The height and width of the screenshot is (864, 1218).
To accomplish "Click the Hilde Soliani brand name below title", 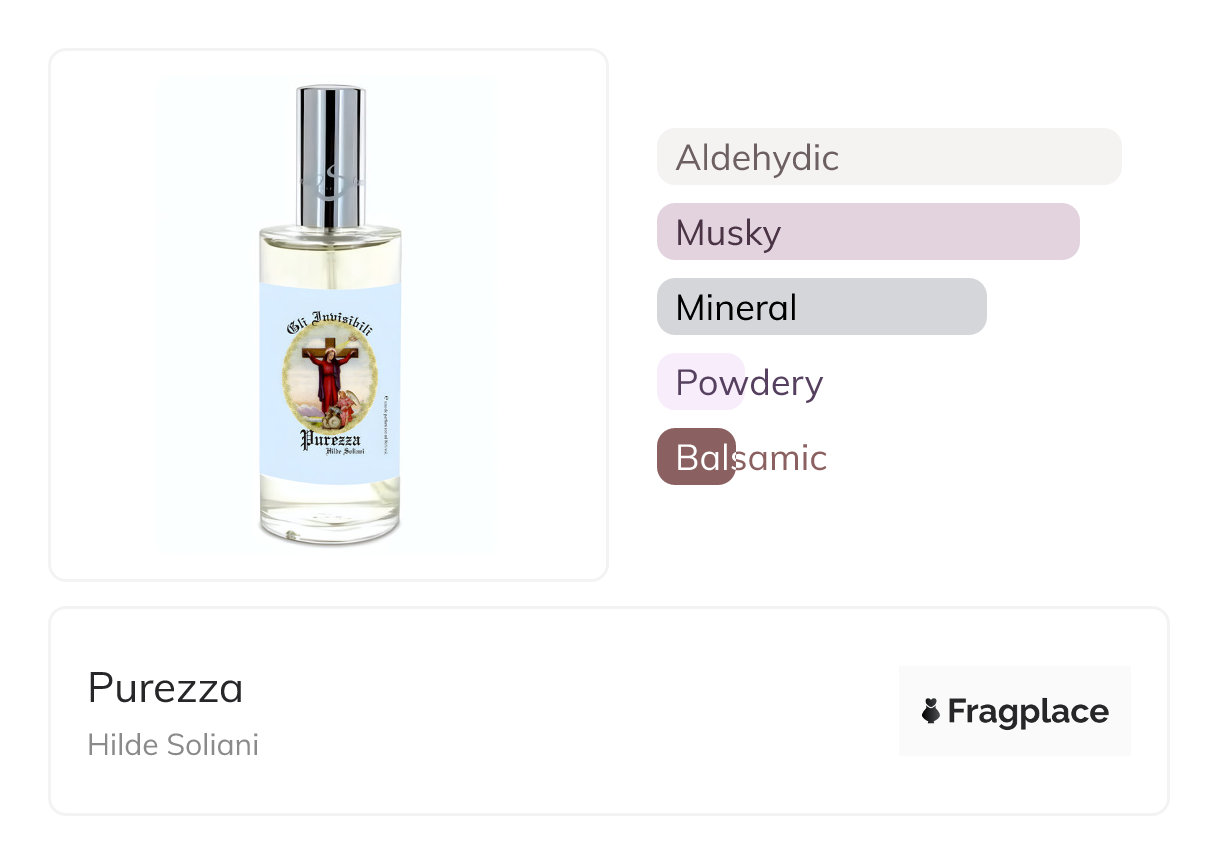I will pyautogui.click(x=173, y=745).
